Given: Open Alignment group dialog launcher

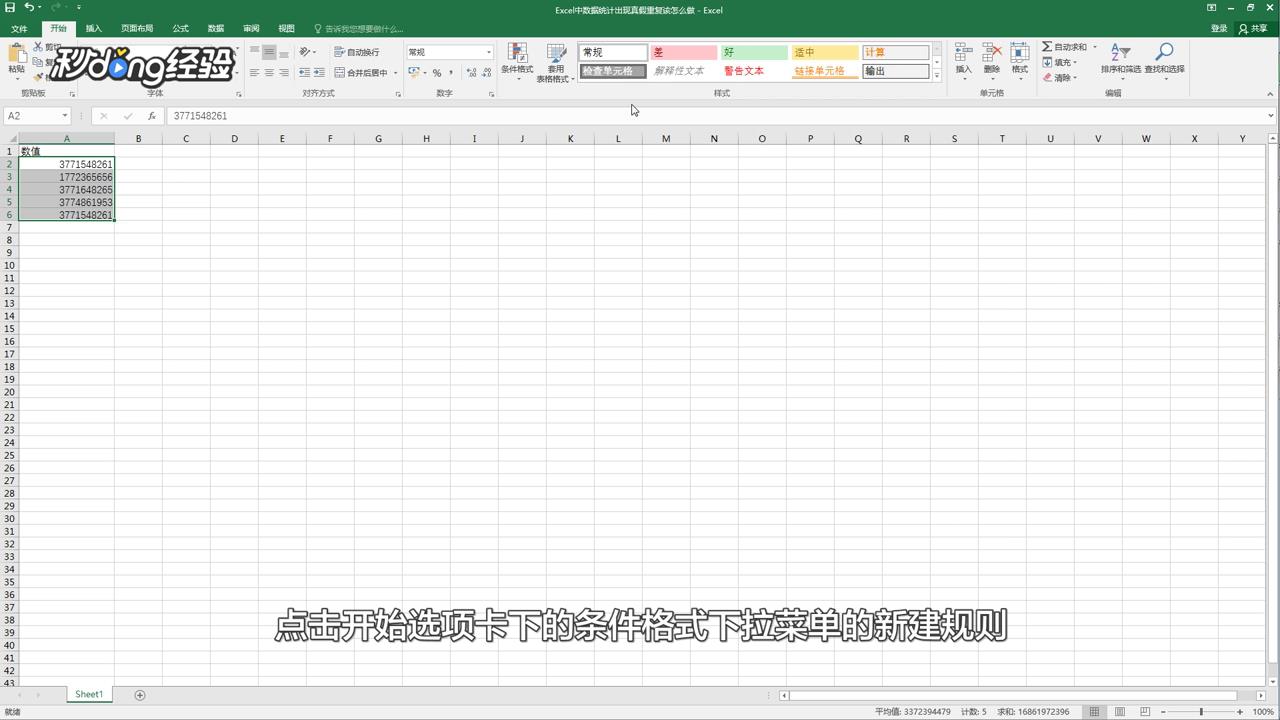Looking at the screenshot, I should click(397, 94).
